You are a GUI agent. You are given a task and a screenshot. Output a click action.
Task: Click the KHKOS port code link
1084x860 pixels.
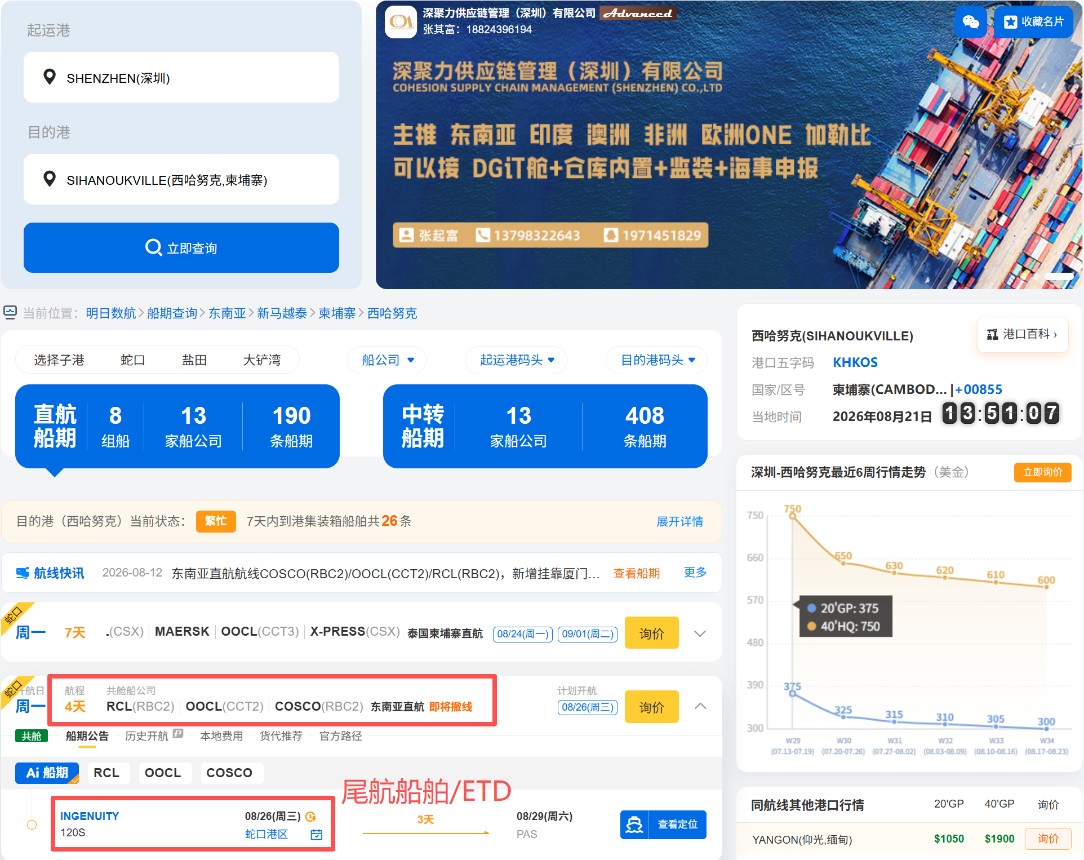[x=855, y=362]
